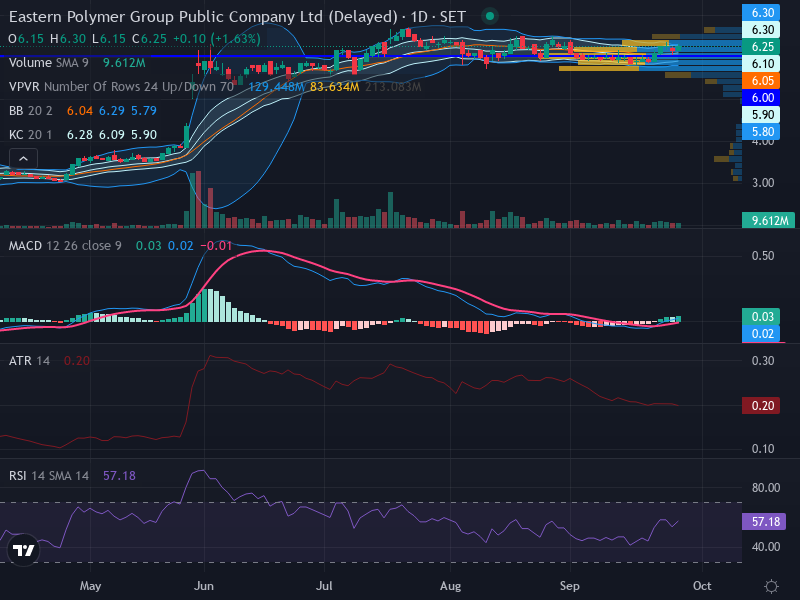Click the 129.448M VPVR up volume value
This screenshot has height=600, width=800.
277,87
